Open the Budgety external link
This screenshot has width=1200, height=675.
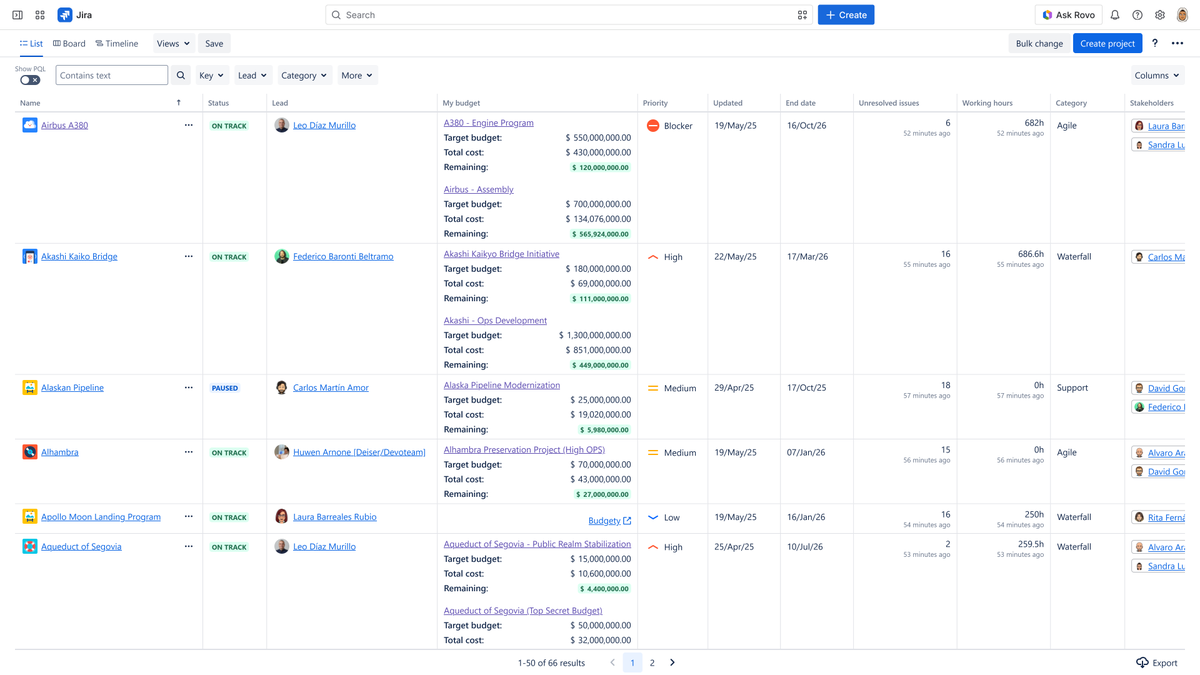point(610,521)
